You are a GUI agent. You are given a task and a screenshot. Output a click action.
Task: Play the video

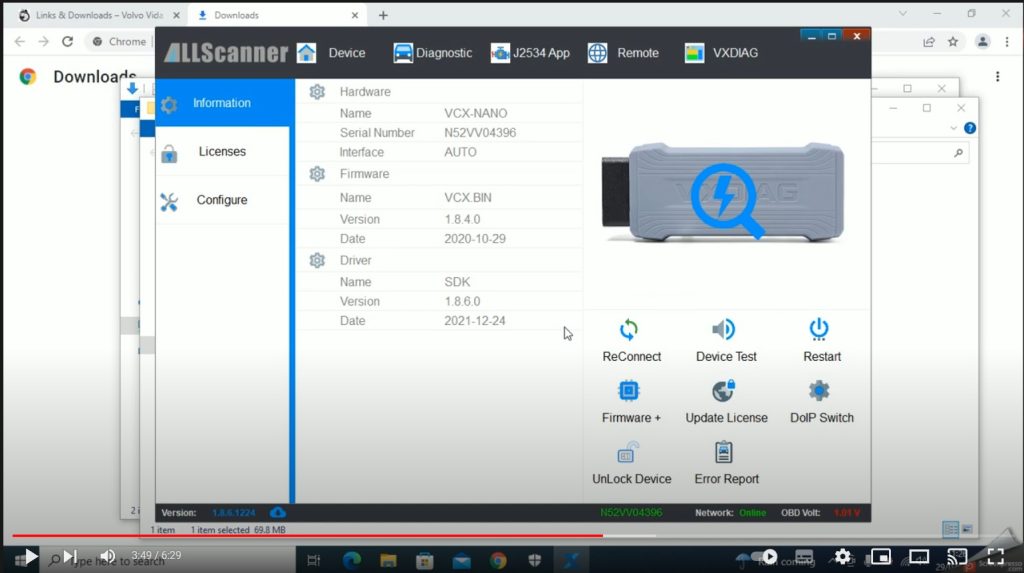tap(30, 557)
